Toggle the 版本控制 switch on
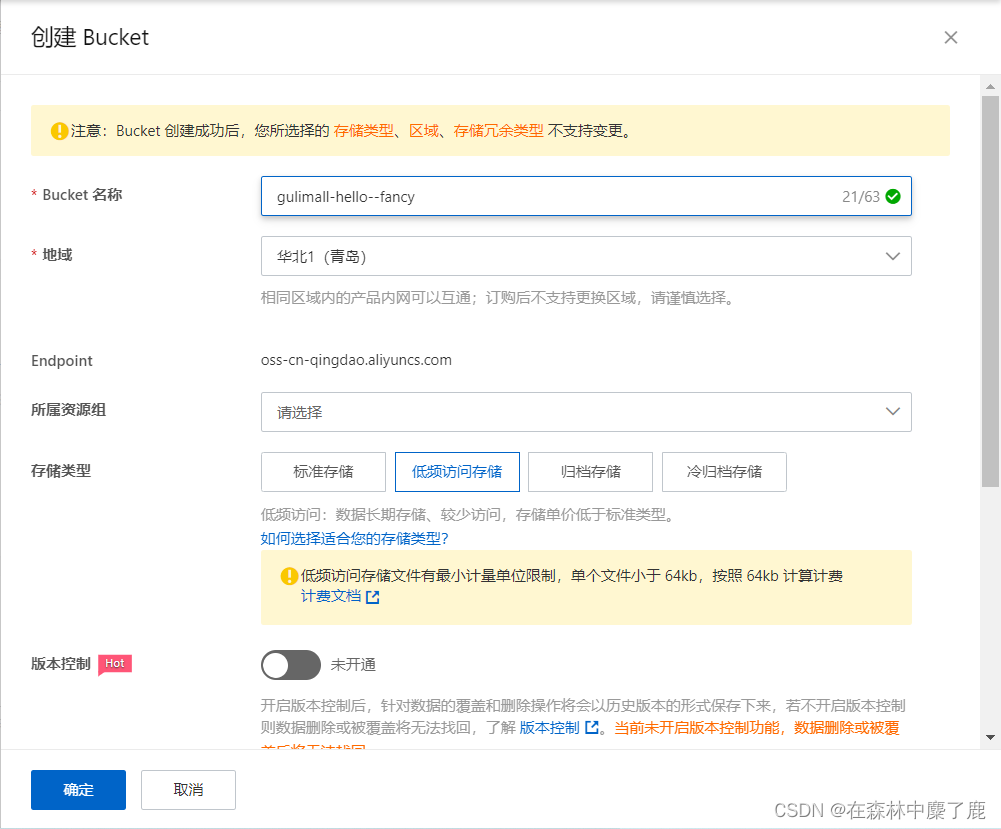The height and width of the screenshot is (829, 1001). click(x=290, y=665)
